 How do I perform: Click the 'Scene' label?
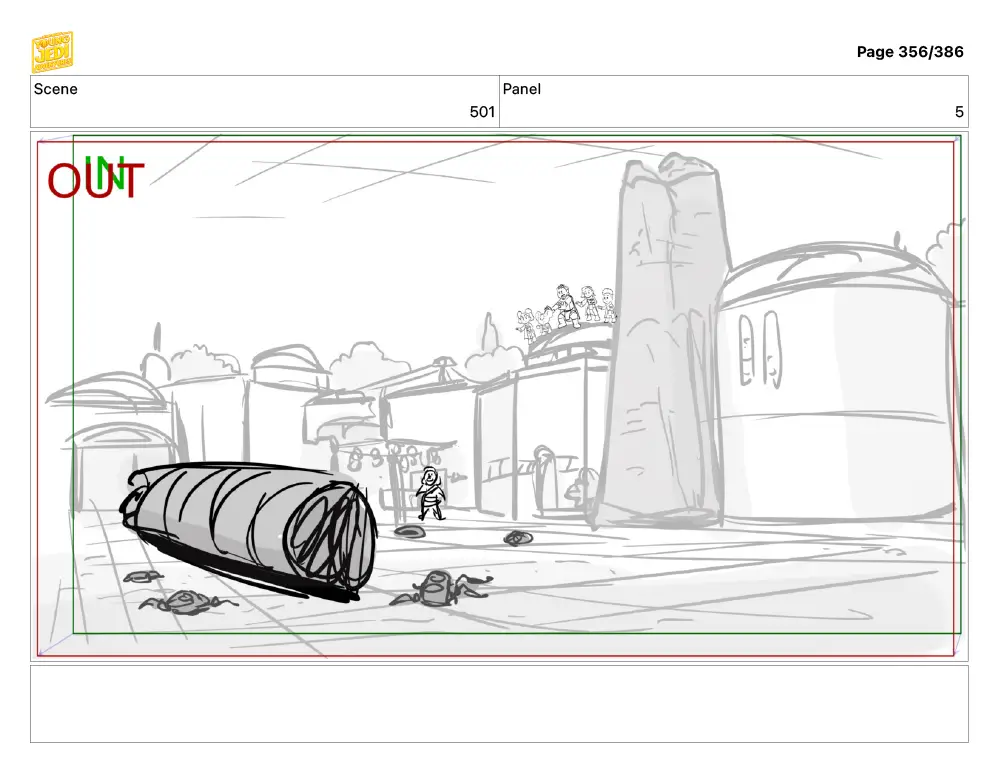click(x=55, y=89)
